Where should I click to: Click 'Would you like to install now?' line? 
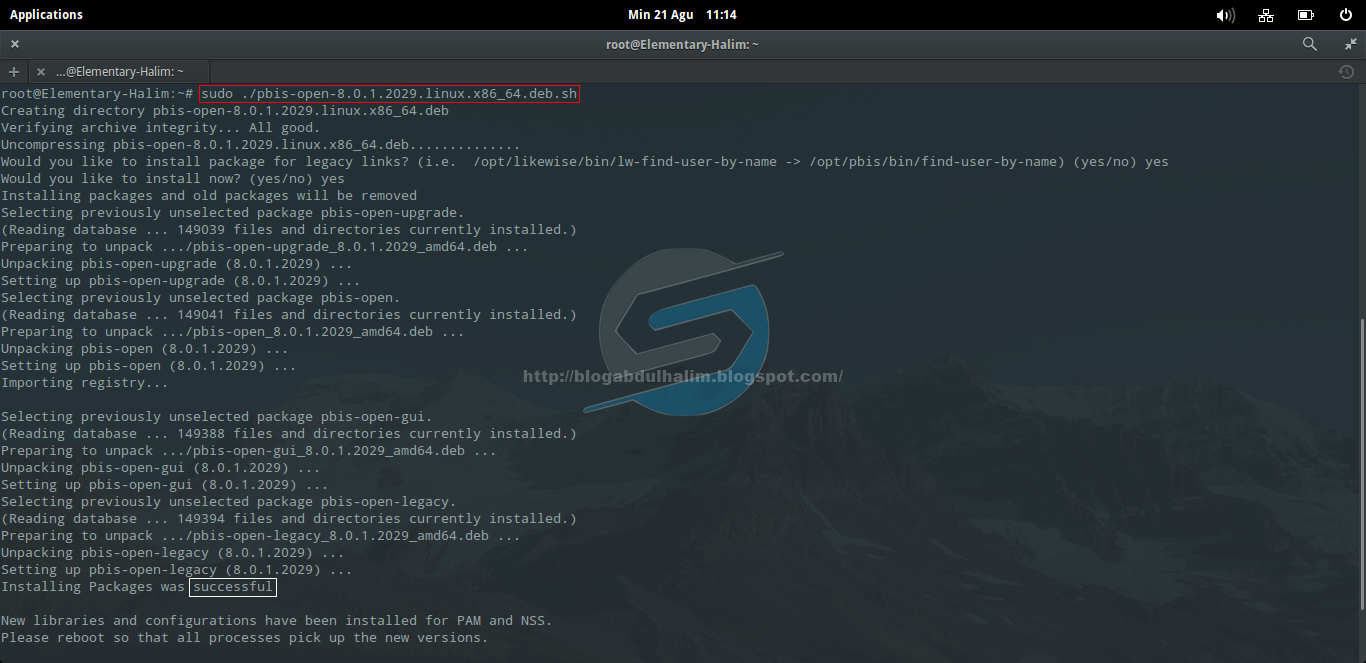point(172,179)
